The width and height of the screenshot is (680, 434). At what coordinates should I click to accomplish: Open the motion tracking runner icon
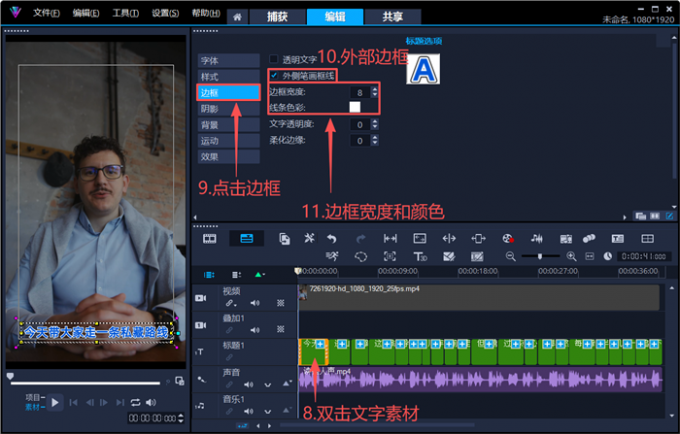coord(332,257)
